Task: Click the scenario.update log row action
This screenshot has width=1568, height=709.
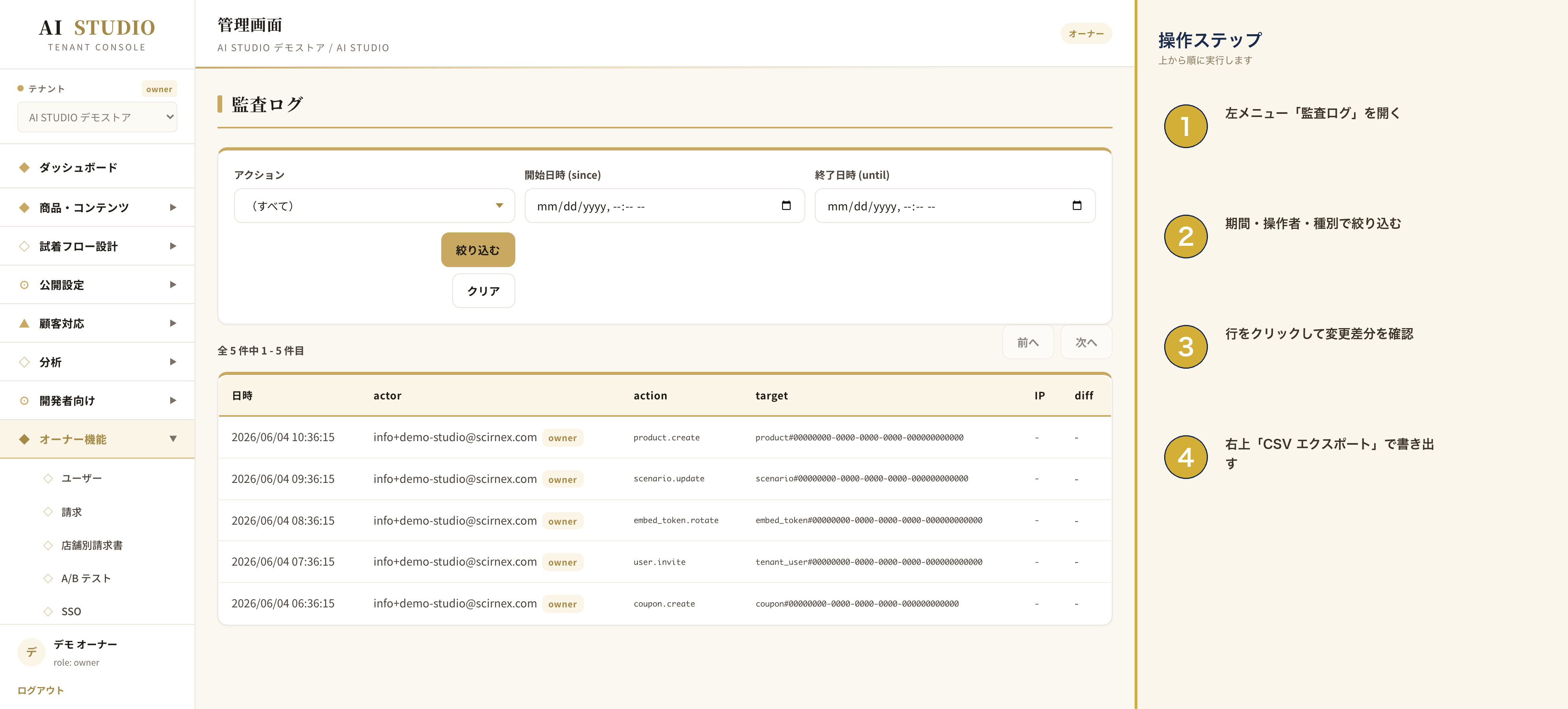Action: click(669, 479)
